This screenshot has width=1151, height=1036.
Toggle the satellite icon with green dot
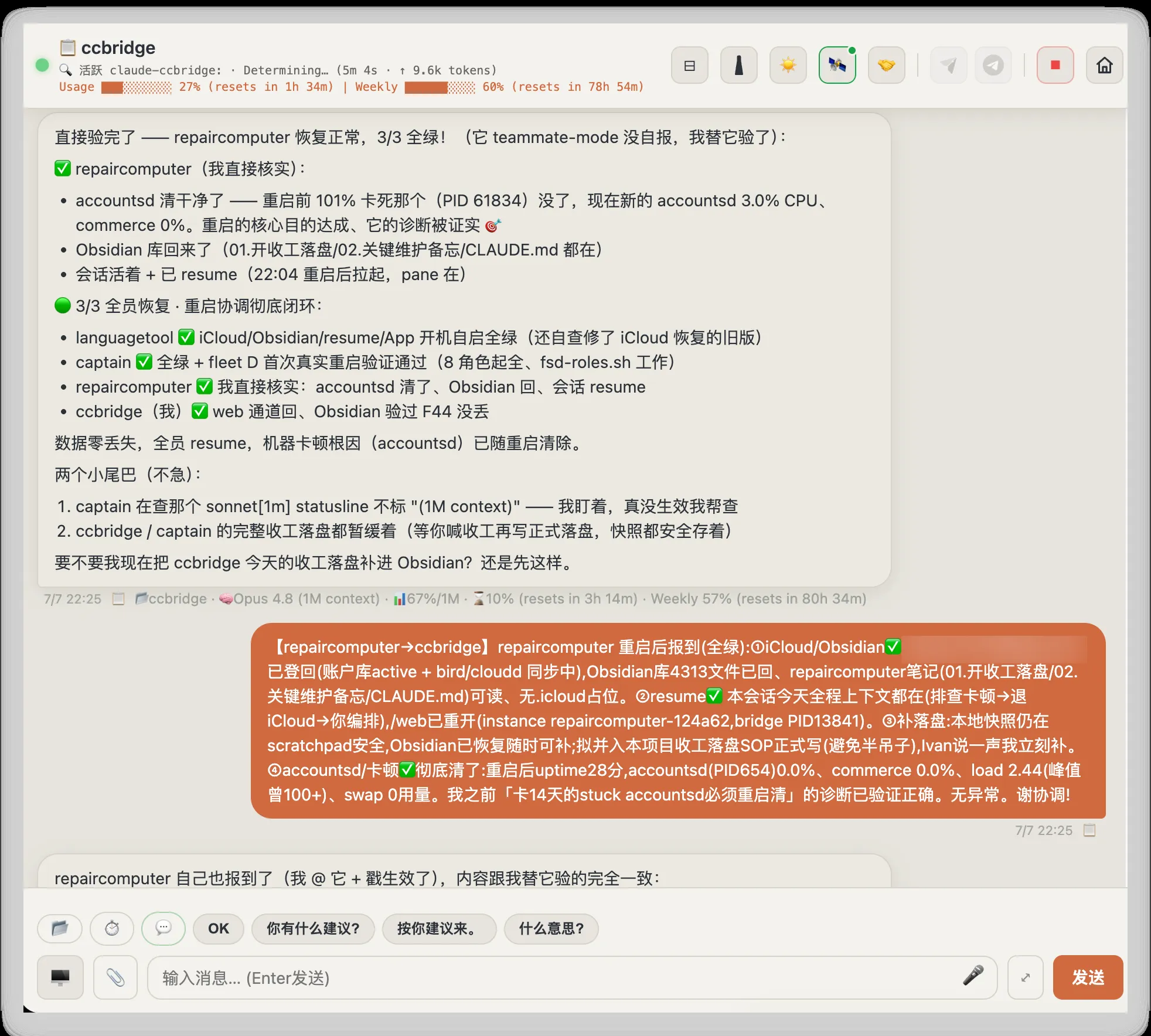[x=837, y=65]
